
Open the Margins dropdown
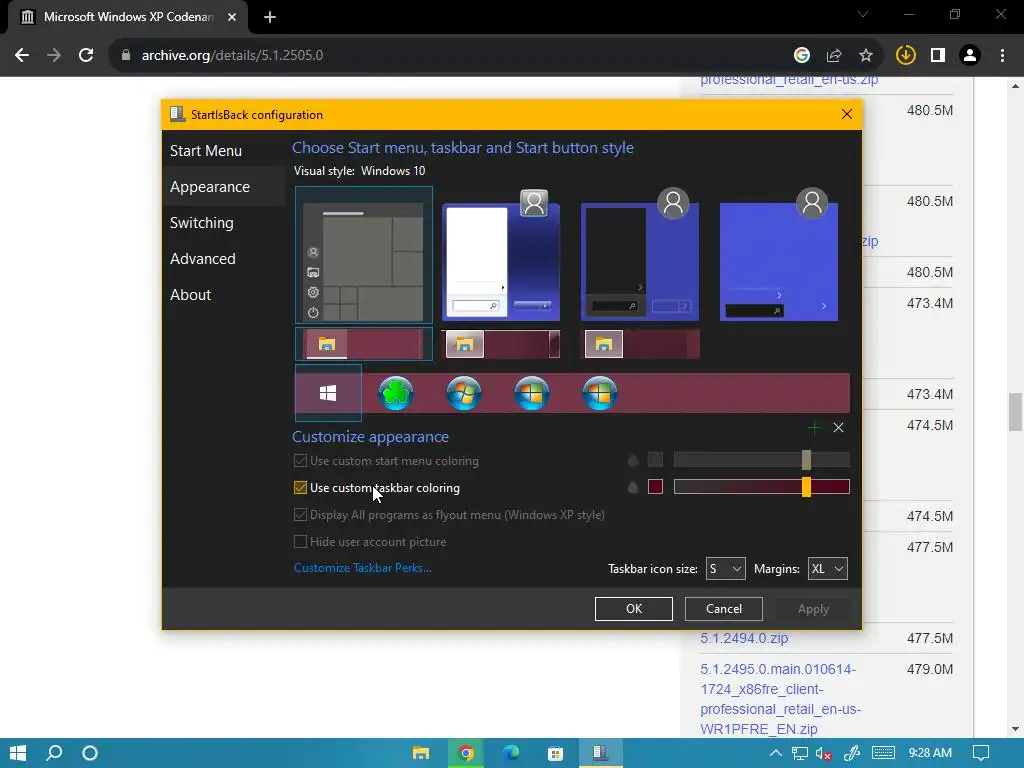click(x=827, y=569)
